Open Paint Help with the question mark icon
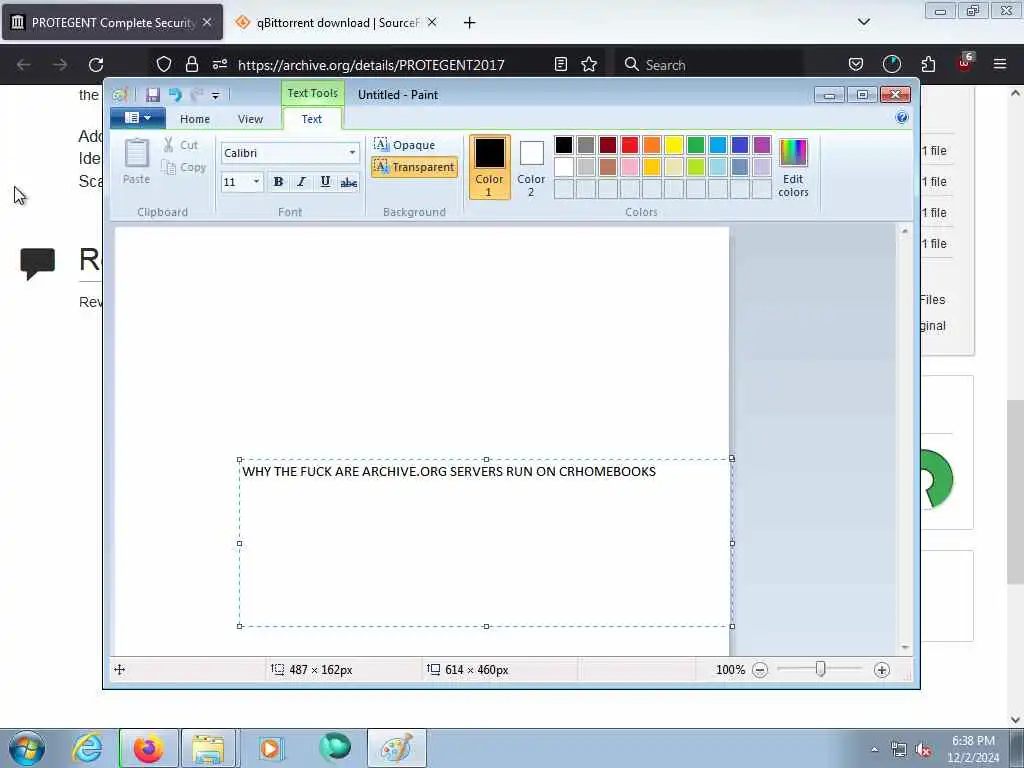 [x=902, y=118]
